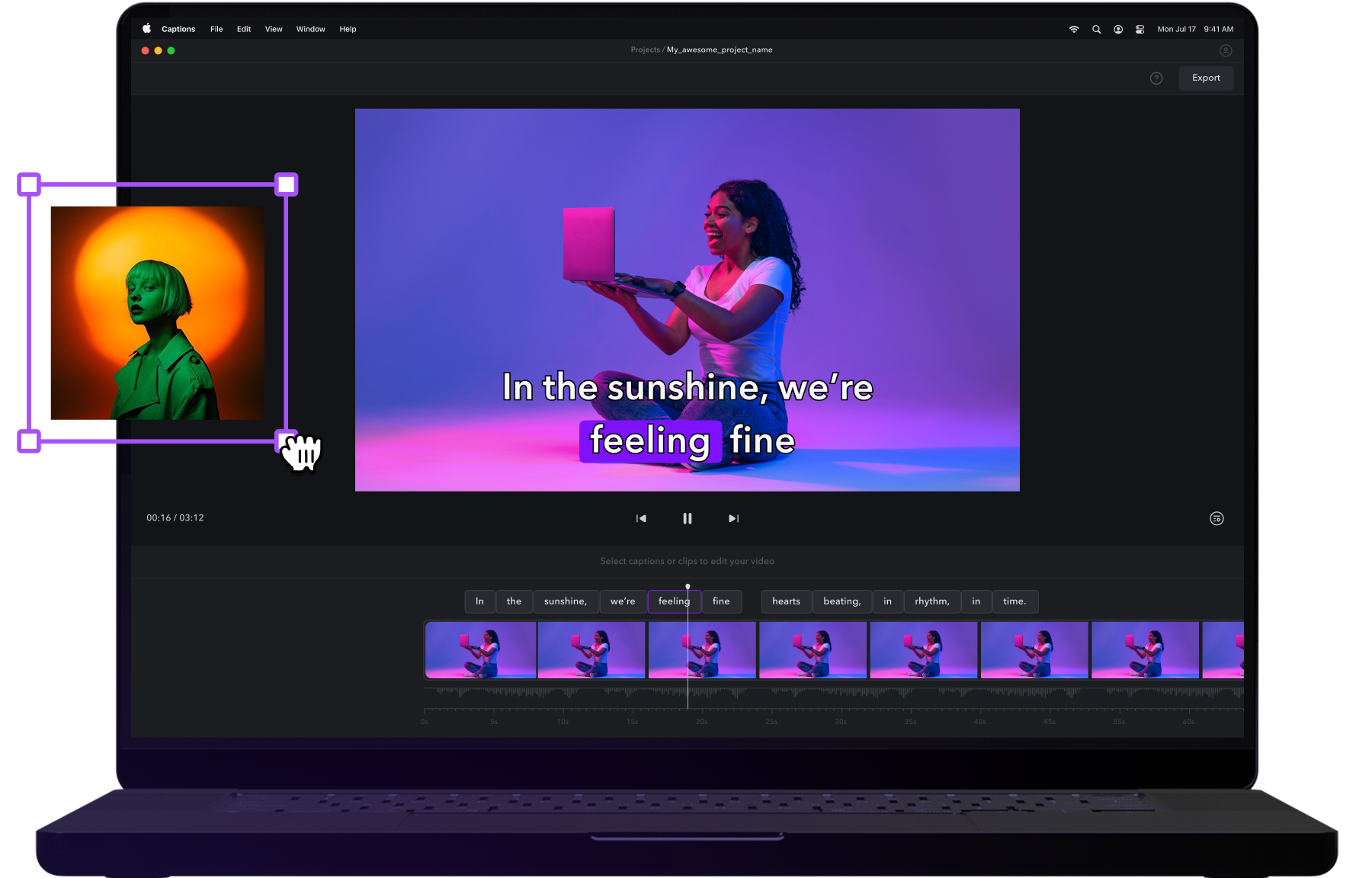The width and height of the screenshot is (1372, 878).
Task: Open the Captions app menu
Action: [x=178, y=29]
